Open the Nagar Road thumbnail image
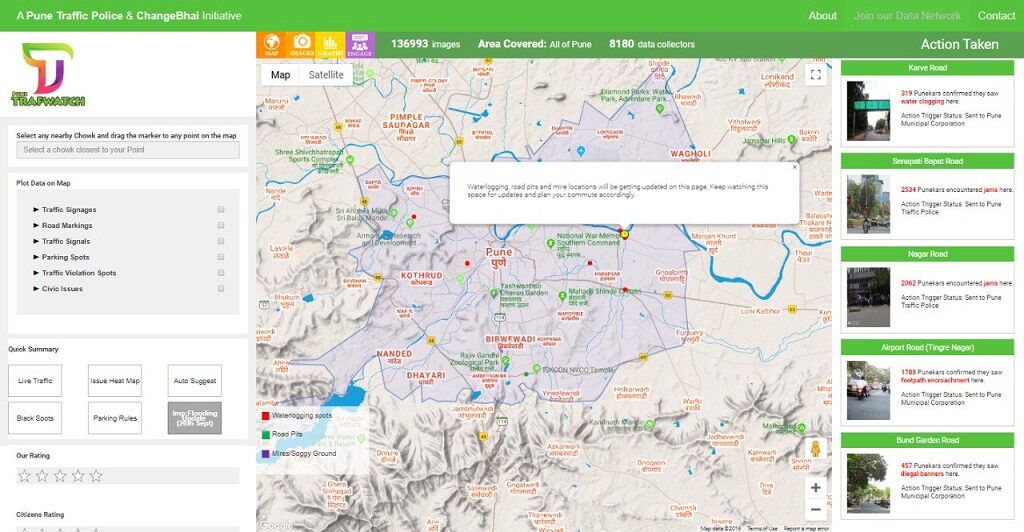 click(x=868, y=297)
